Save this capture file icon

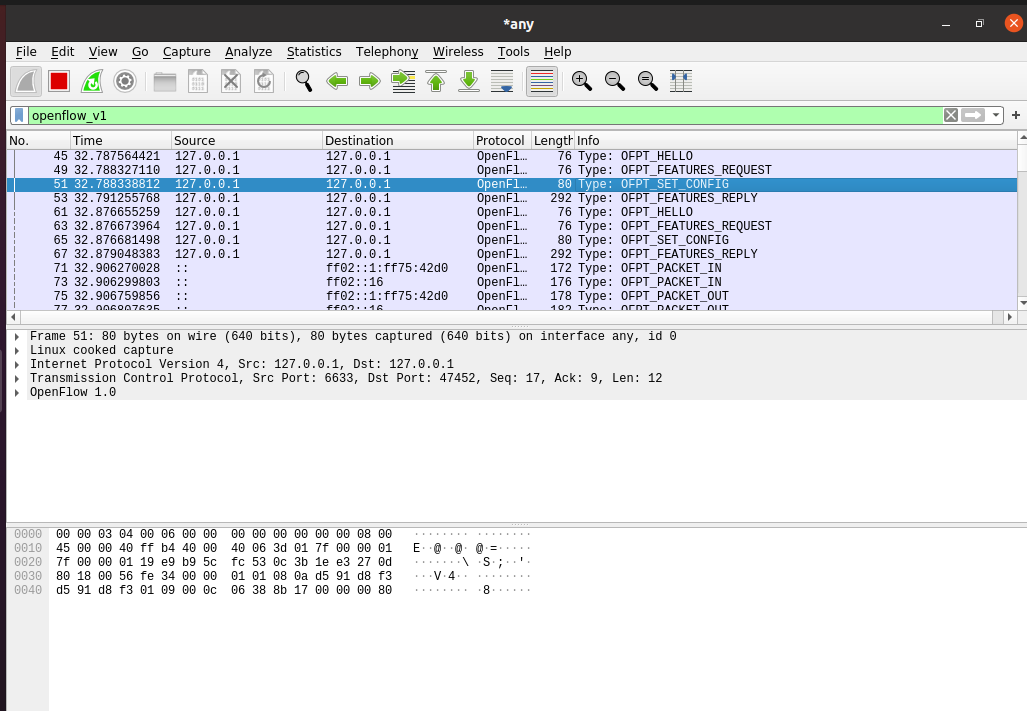(x=198, y=81)
